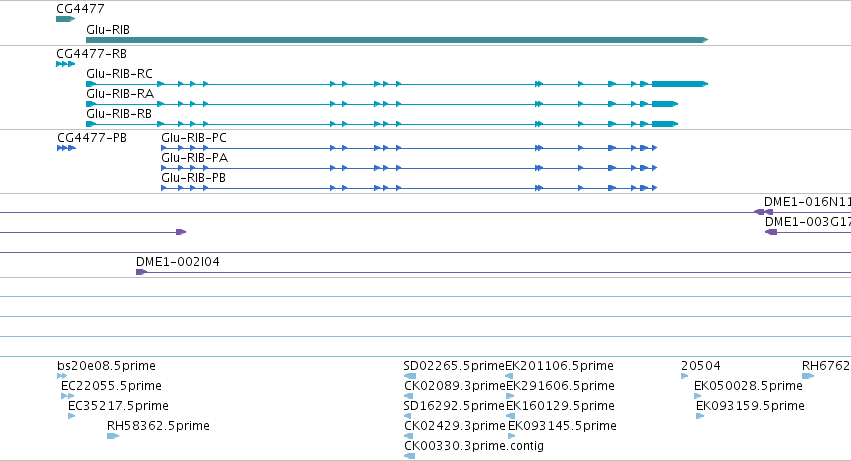Select the EK093145.5prime EST glyph
Image resolution: width=851 pixels, height=461 pixels.
pos(512,436)
